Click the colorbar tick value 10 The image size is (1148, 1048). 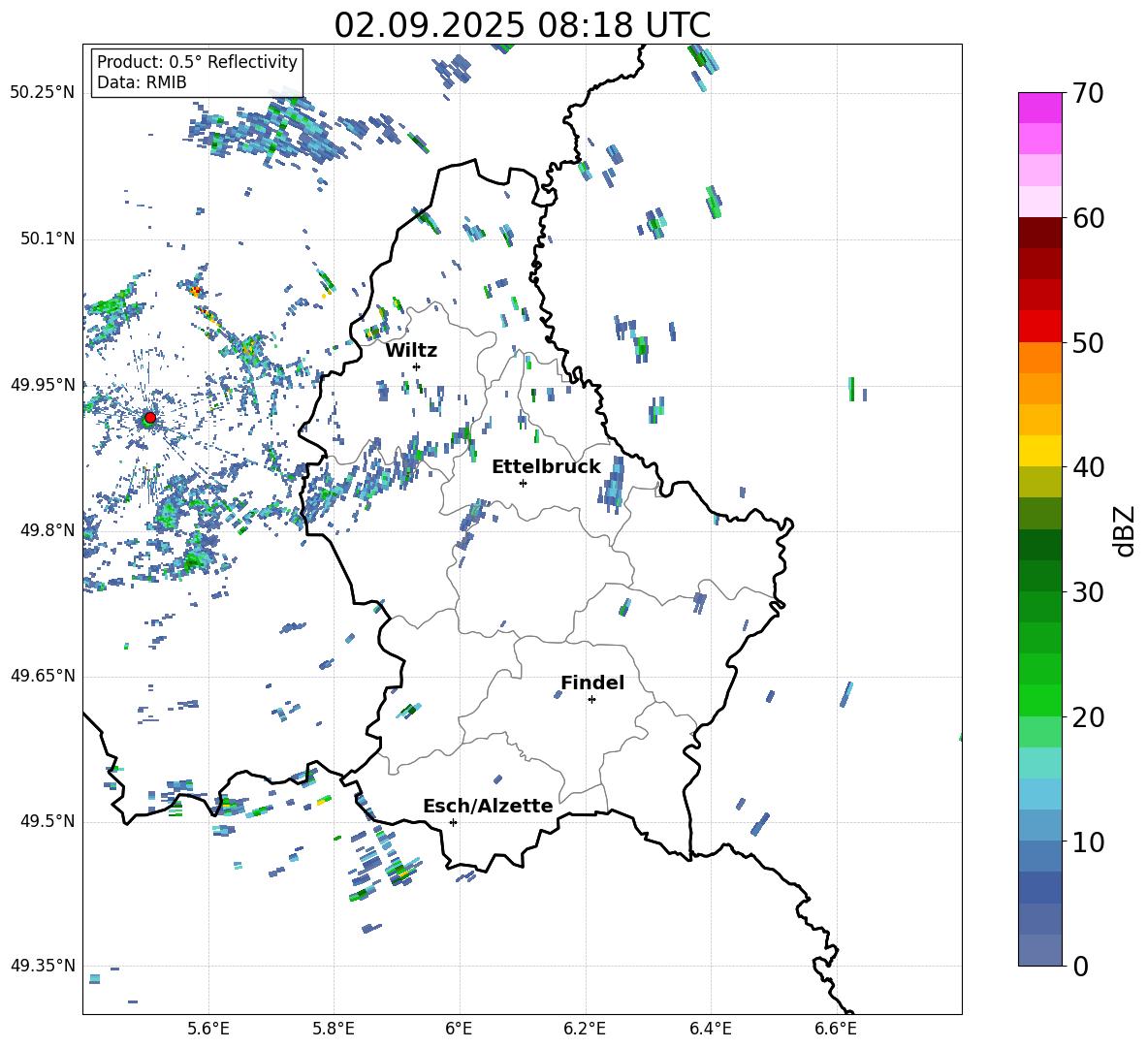click(1088, 842)
